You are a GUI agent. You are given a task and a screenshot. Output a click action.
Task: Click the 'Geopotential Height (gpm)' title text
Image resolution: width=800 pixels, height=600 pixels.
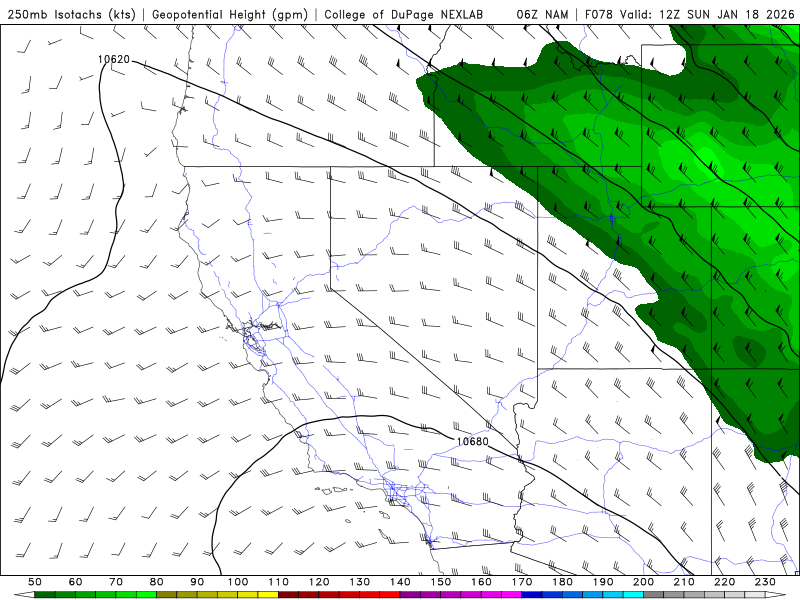point(230,14)
